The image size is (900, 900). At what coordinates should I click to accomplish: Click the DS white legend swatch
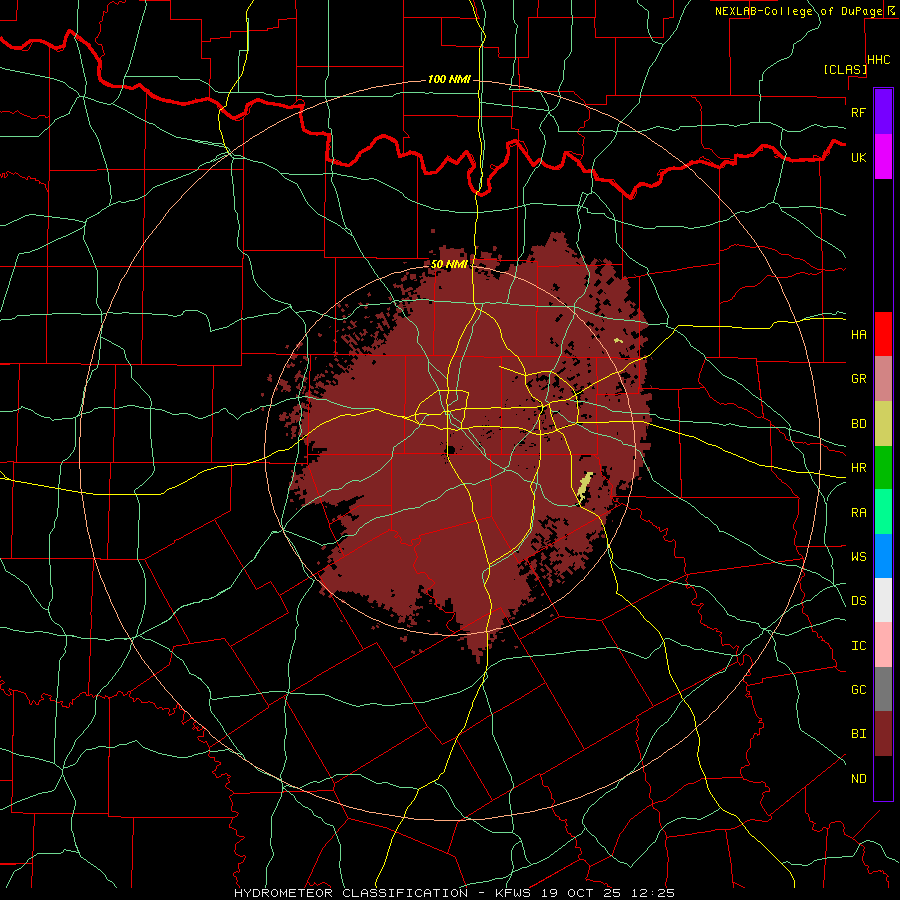(883, 600)
